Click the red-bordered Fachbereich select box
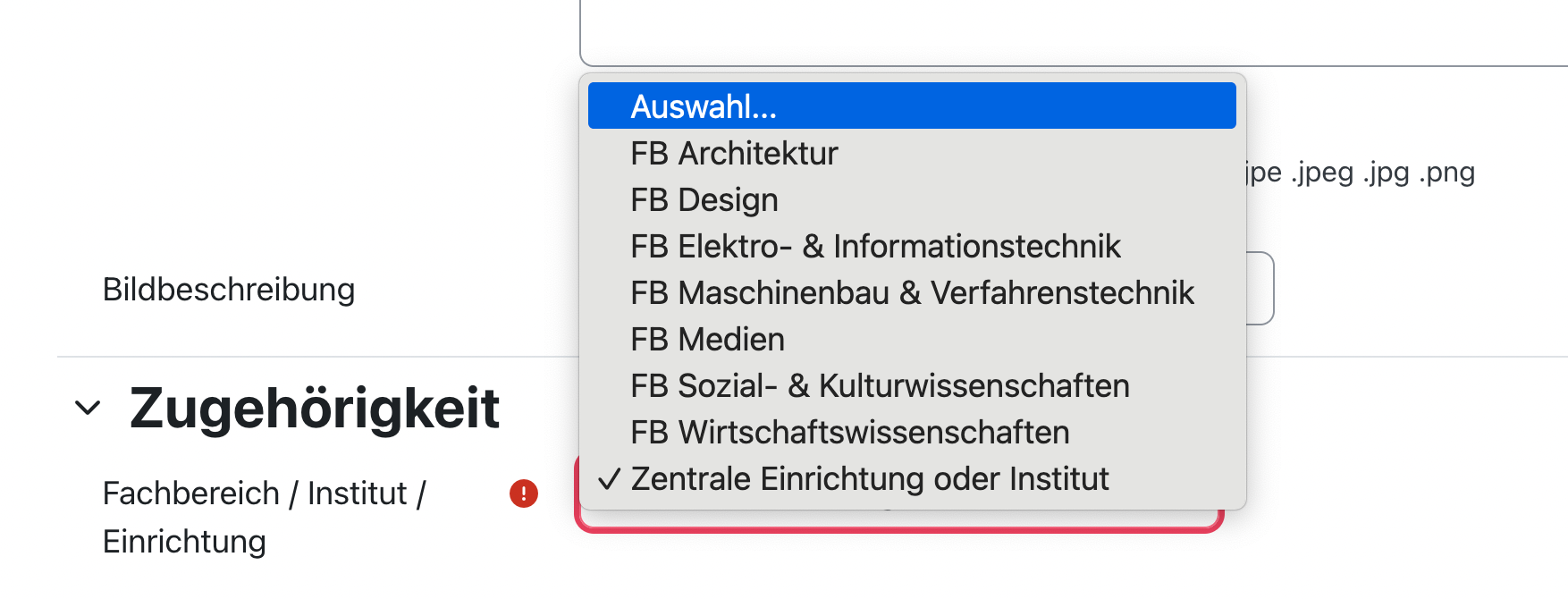This screenshot has height=599, width=1568. coord(898,521)
